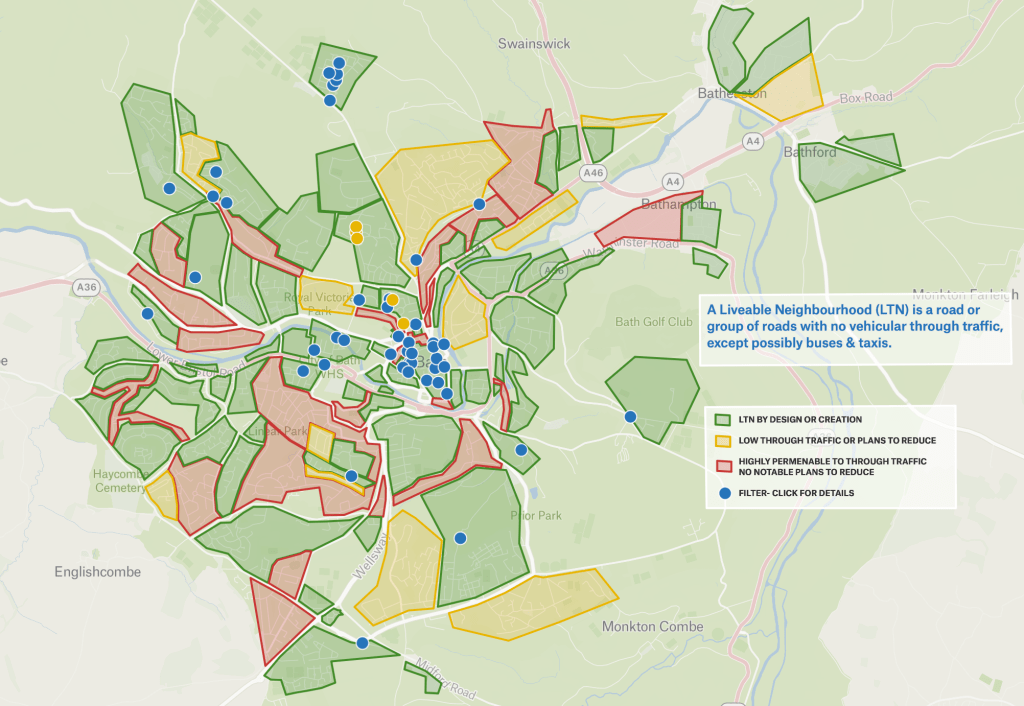1024x706 pixels.
Task: Click the blue filter marker east of Bath Golf Club
Action: pyautogui.click(x=630, y=416)
